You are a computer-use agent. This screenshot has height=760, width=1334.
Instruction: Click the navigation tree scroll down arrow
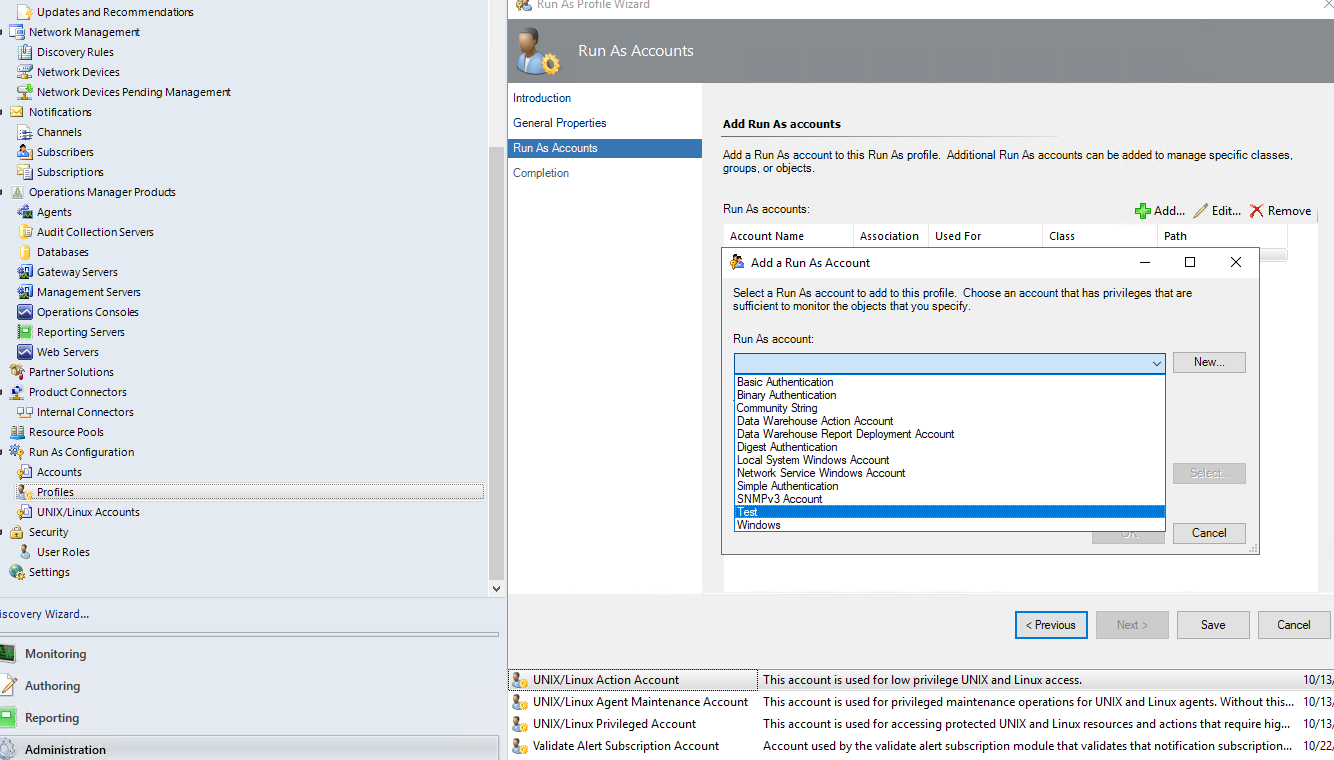pyautogui.click(x=496, y=589)
